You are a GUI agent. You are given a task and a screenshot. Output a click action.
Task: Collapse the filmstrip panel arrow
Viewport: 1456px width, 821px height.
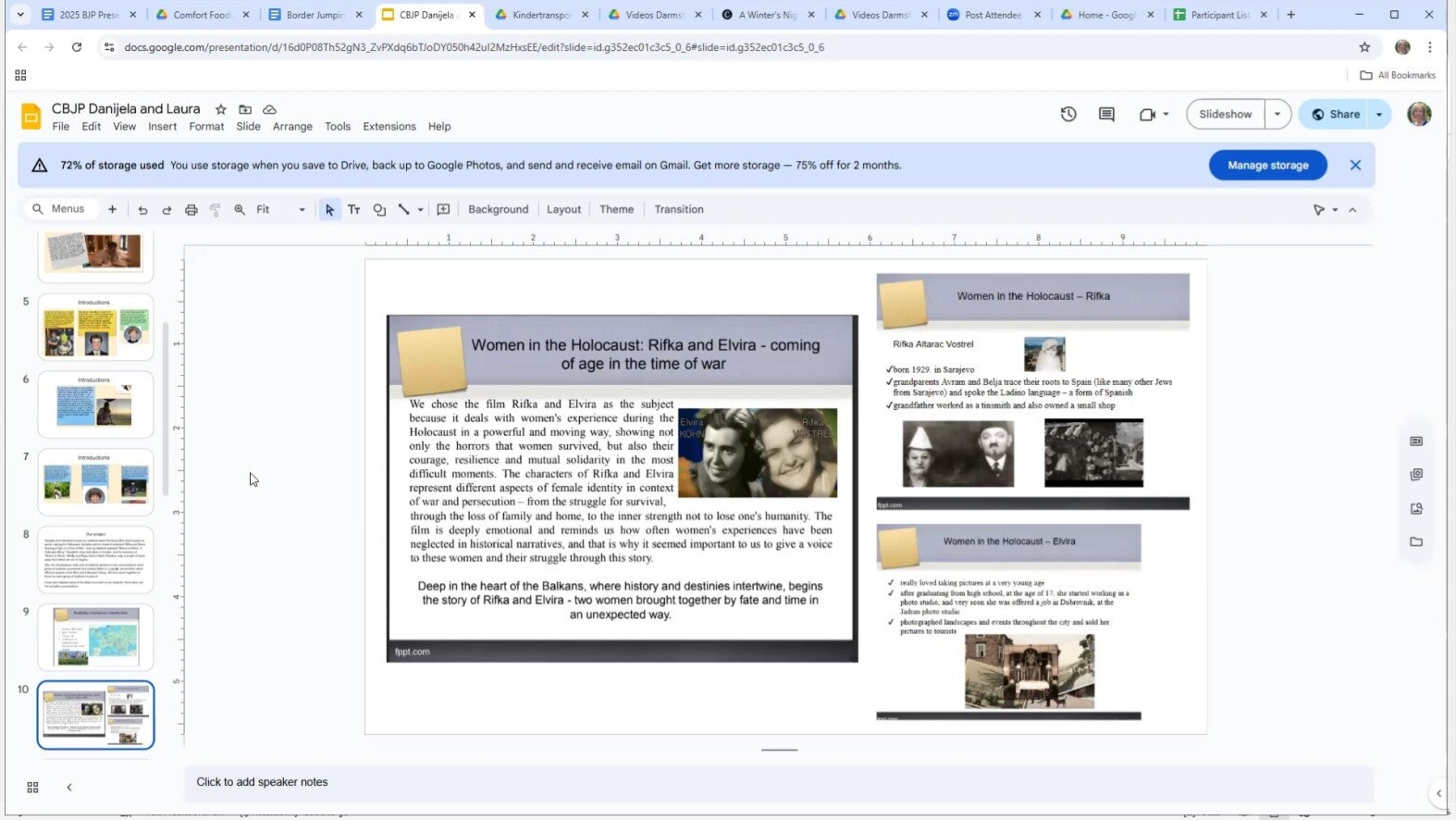pyautogui.click(x=69, y=788)
